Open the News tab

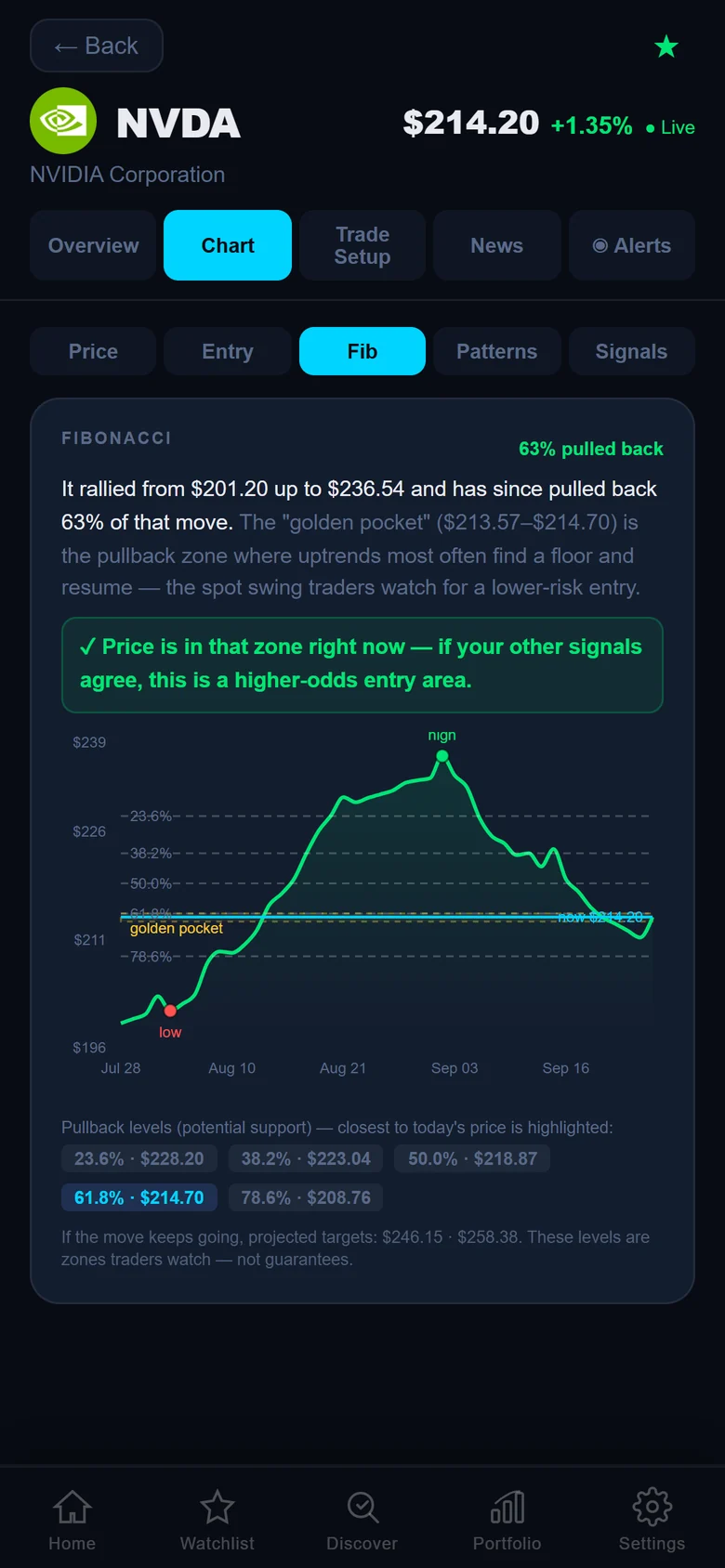pyautogui.click(x=497, y=245)
